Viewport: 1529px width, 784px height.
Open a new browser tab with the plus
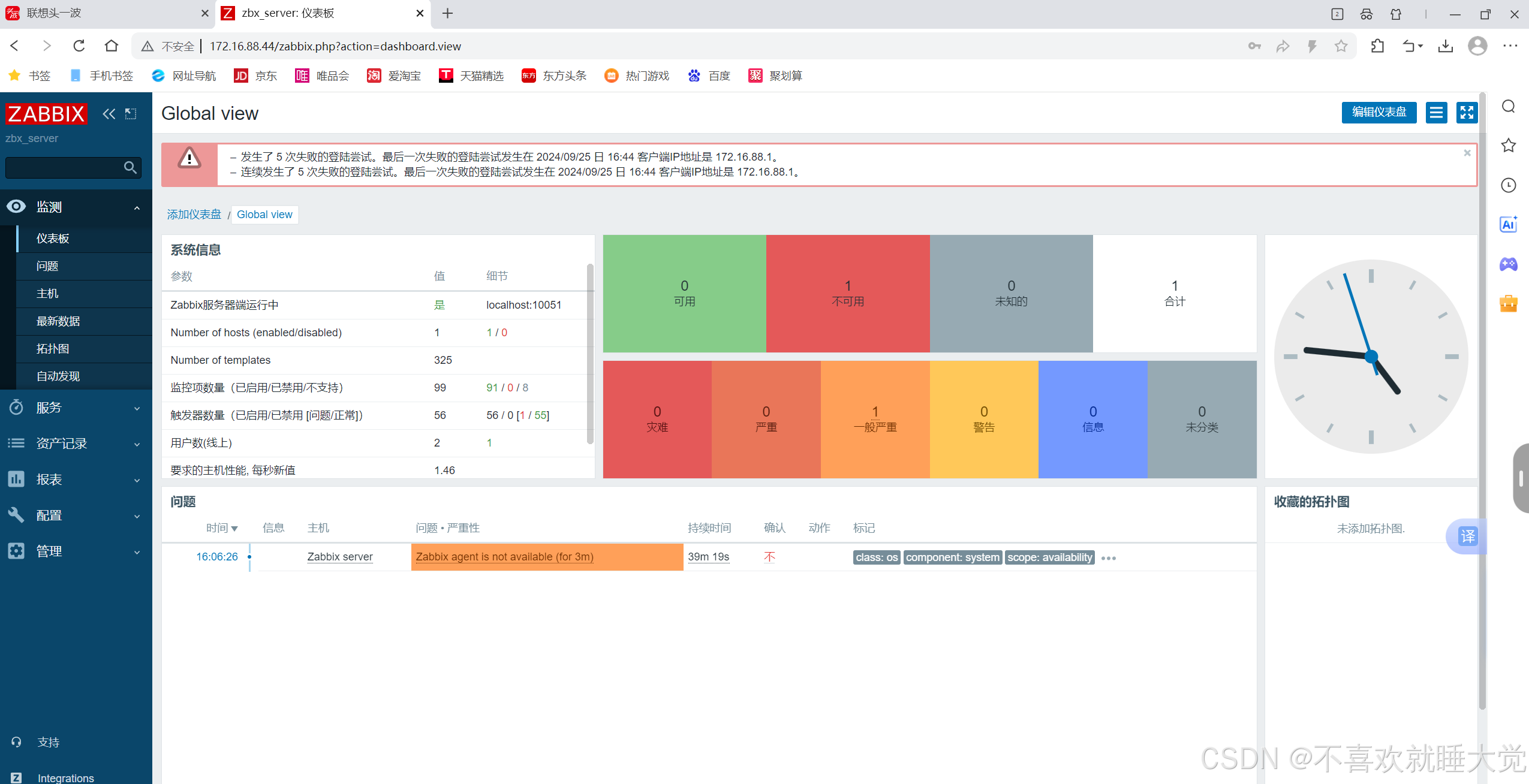pos(447,13)
